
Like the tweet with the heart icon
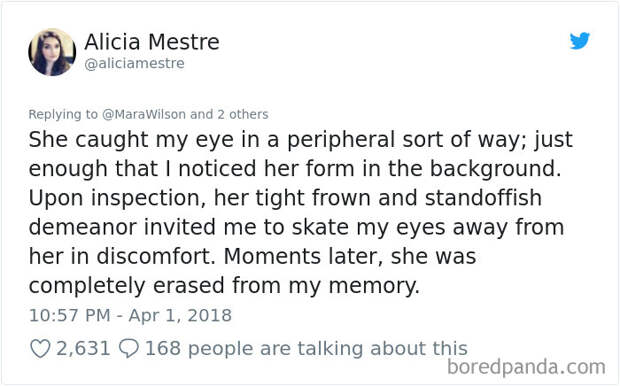tap(40, 349)
